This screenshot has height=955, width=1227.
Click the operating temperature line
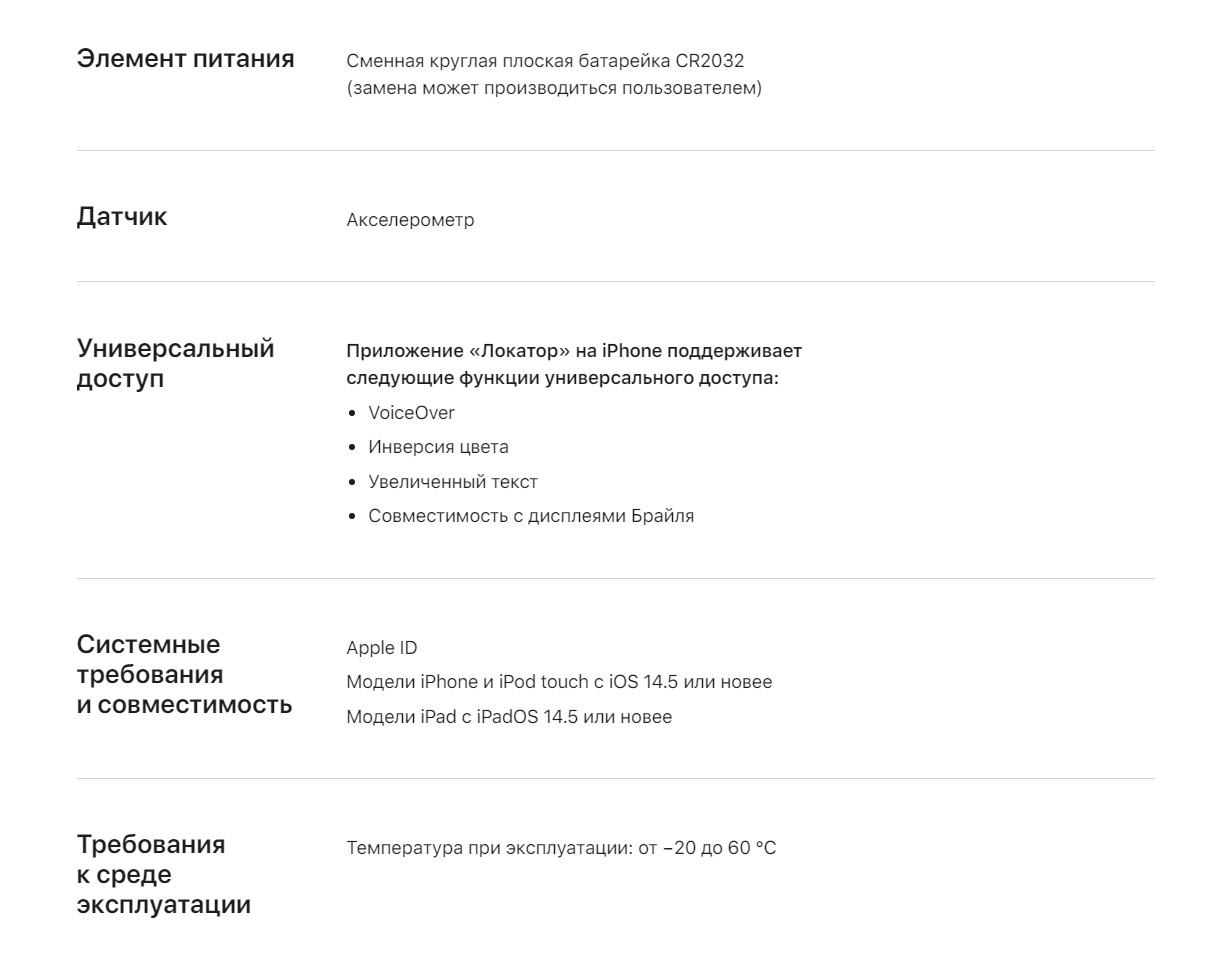(x=561, y=849)
